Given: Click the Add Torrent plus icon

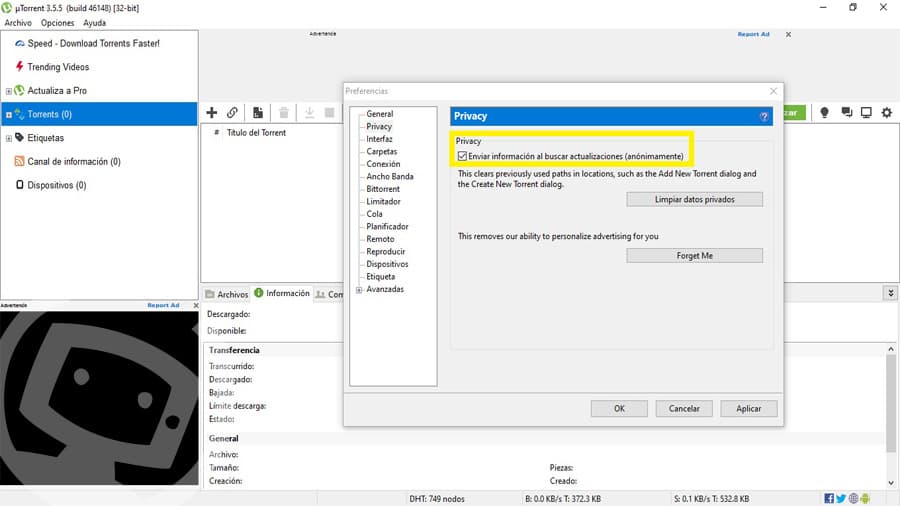Looking at the screenshot, I should (x=212, y=112).
